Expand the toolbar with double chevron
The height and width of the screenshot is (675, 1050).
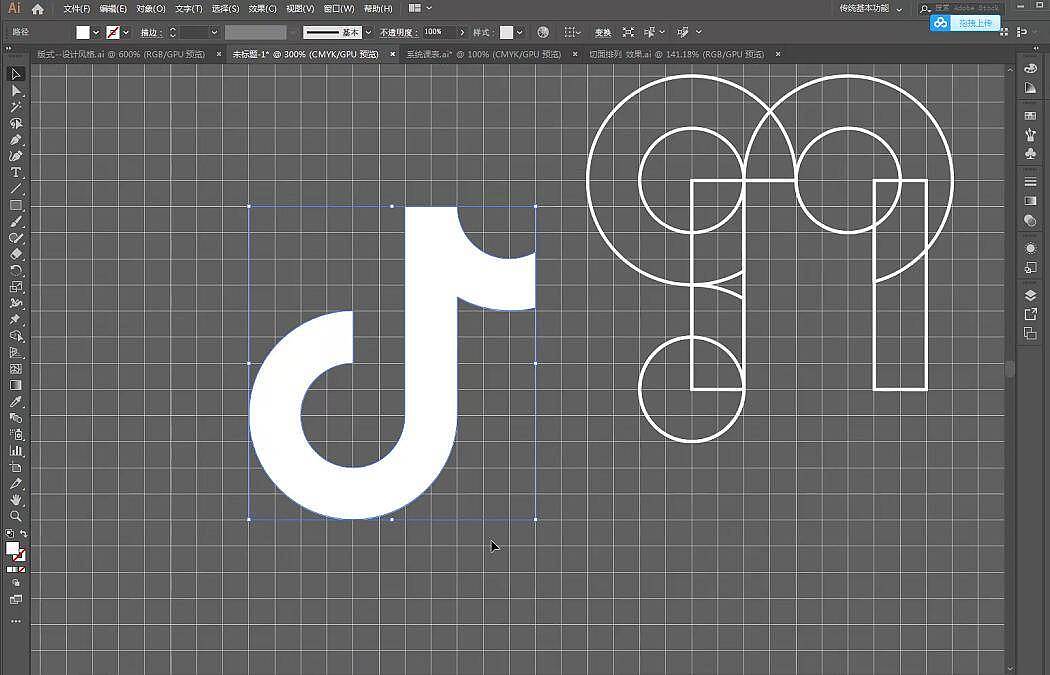pyautogui.click(x=9, y=49)
